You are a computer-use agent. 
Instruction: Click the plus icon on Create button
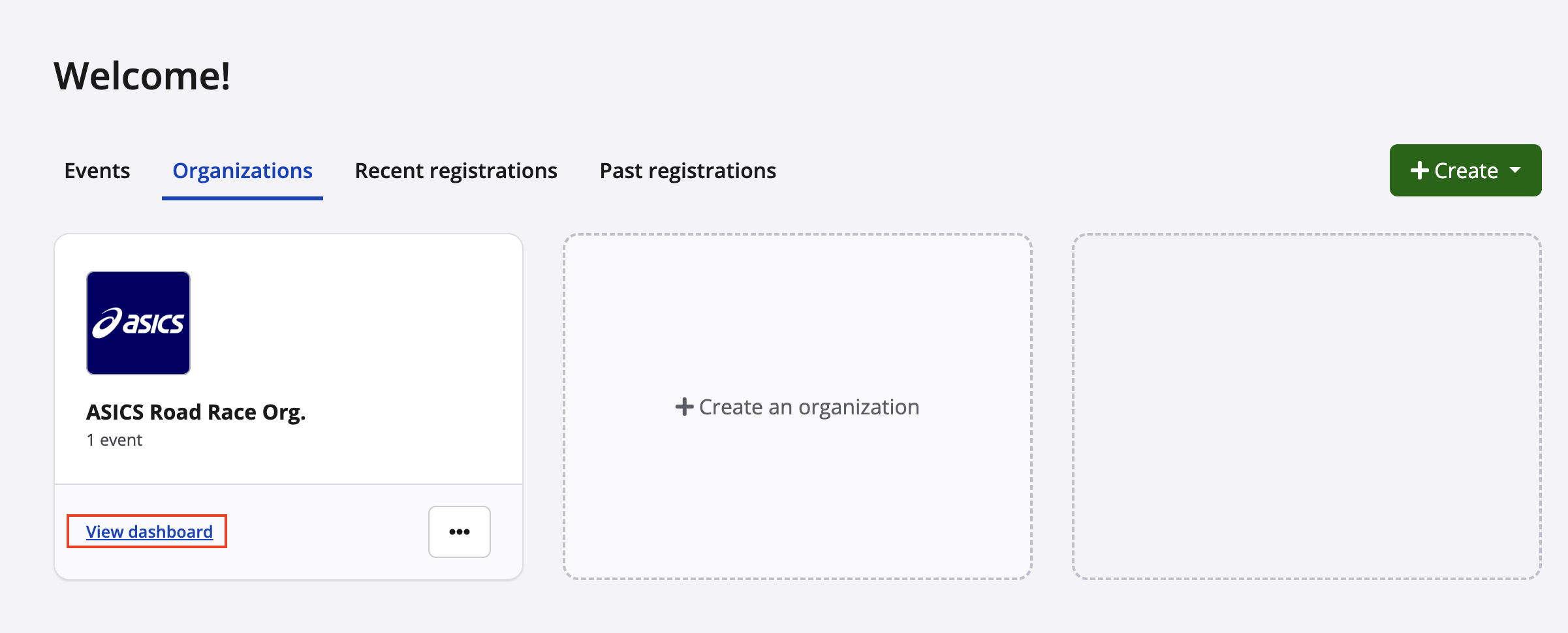[x=1419, y=171]
